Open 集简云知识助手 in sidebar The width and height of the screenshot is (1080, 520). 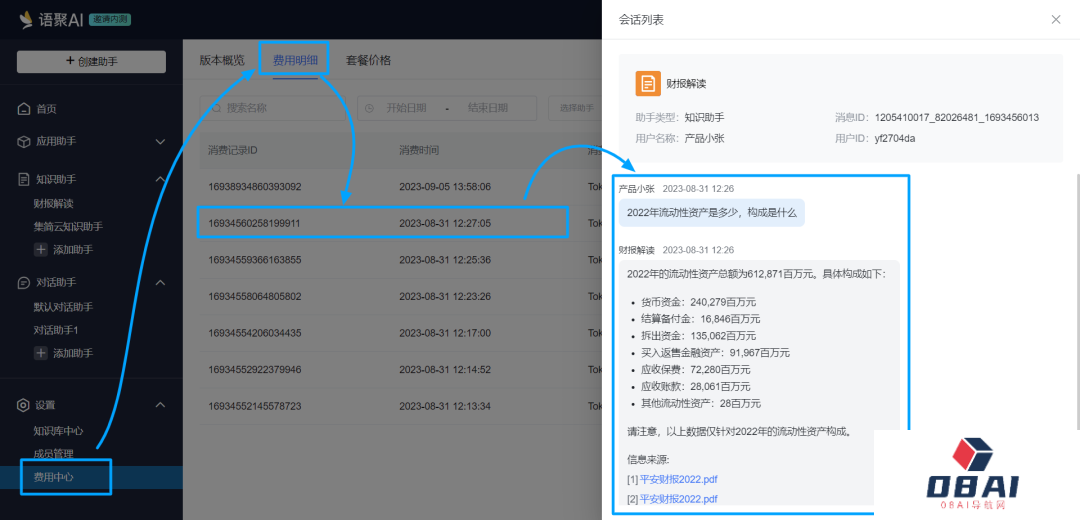pos(68,226)
